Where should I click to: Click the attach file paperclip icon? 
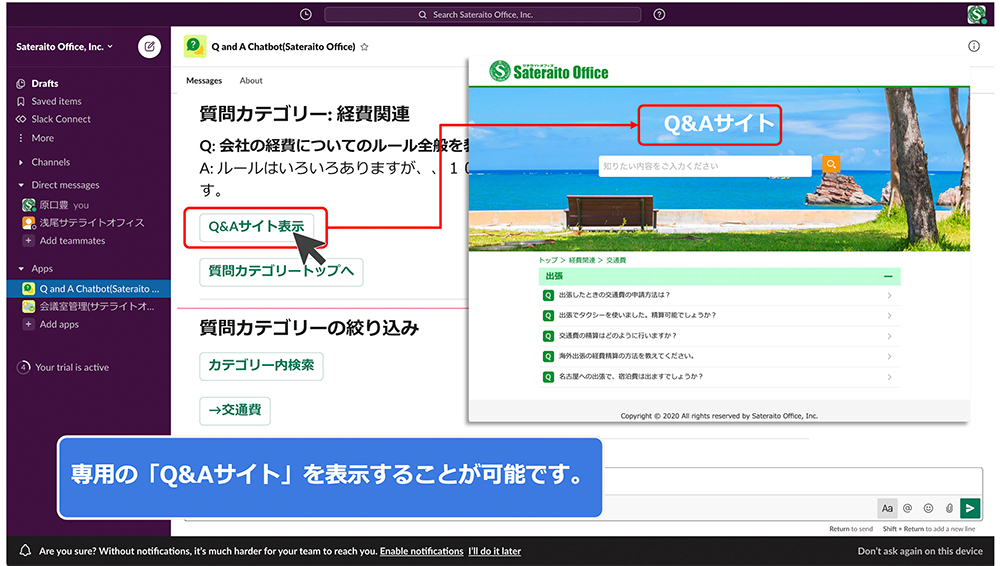(x=949, y=508)
